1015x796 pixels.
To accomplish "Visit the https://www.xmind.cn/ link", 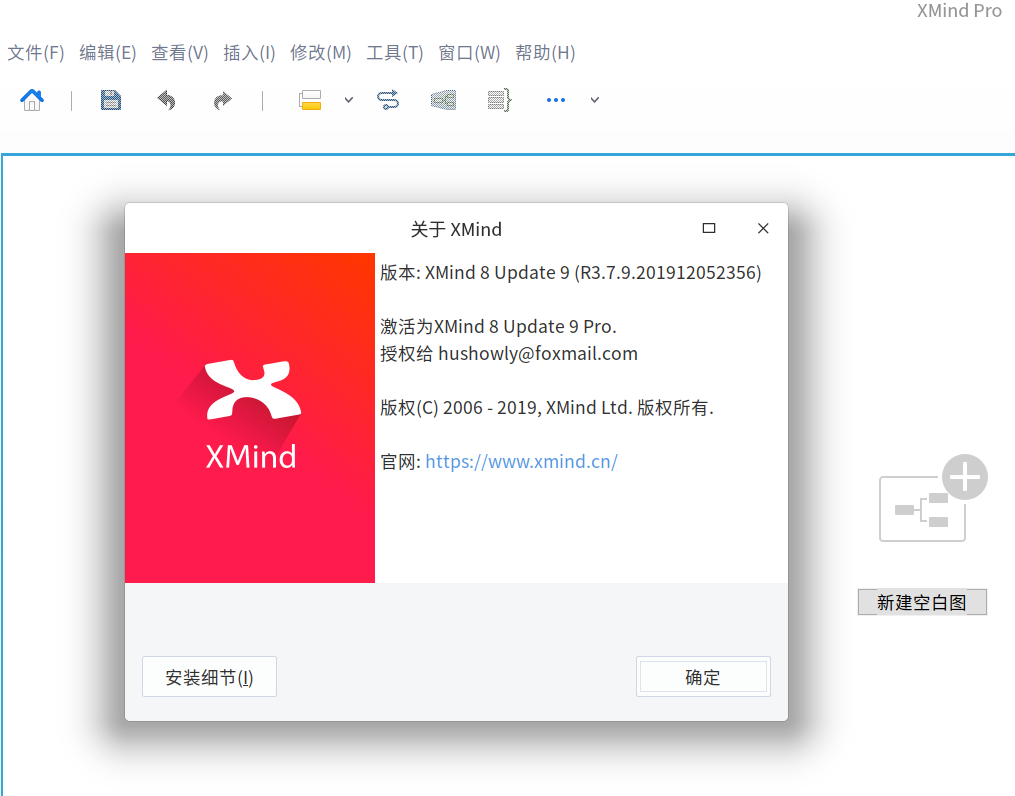I will click(x=521, y=461).
